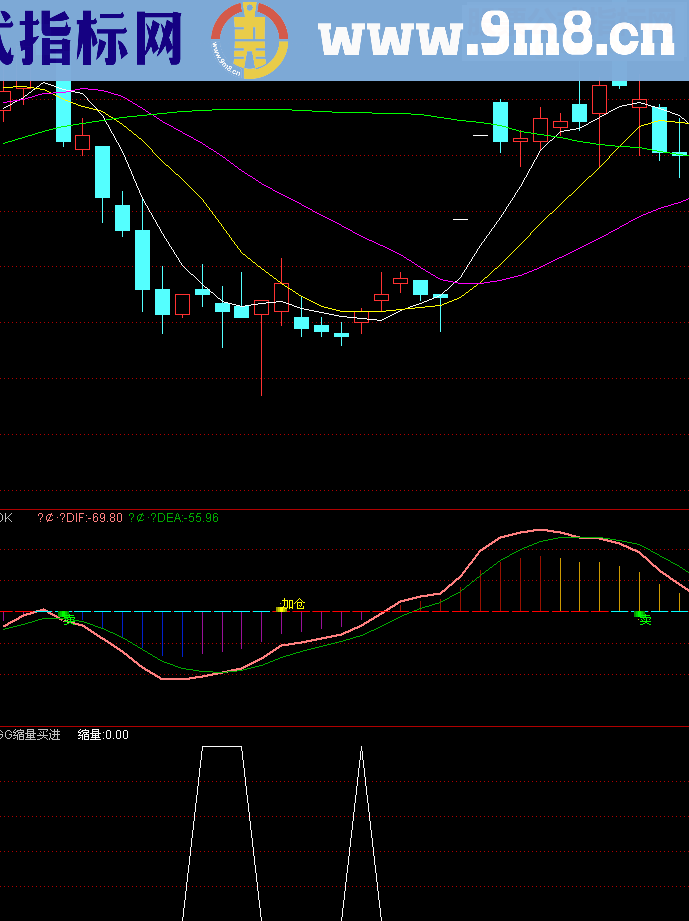
Task: Select the DIF value label
Action: (80, 518)
